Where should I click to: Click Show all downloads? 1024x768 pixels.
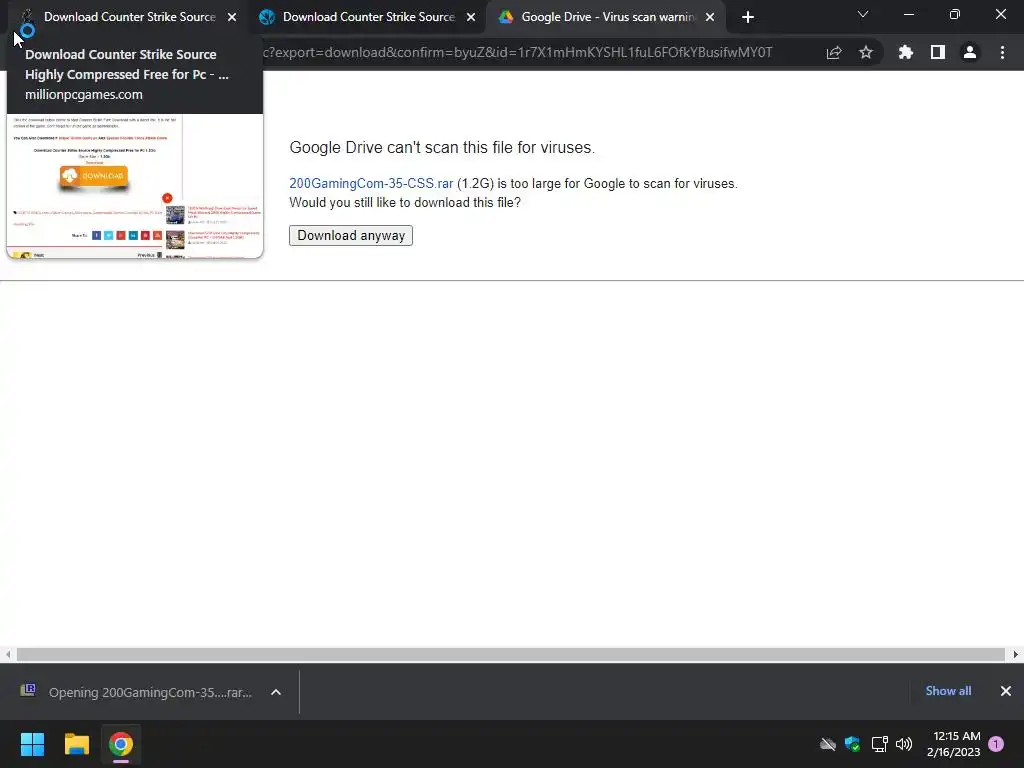(x=948, y=691)
